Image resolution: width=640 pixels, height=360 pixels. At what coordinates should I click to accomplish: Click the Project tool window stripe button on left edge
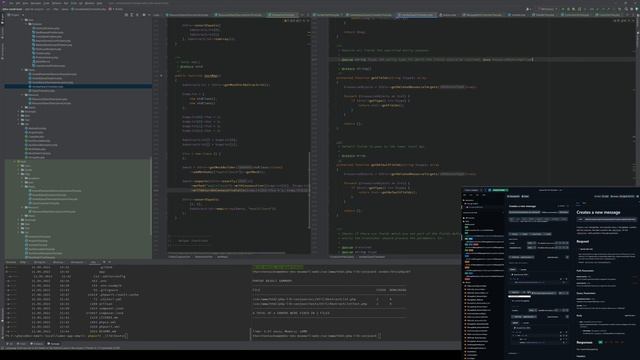(2, 20)
